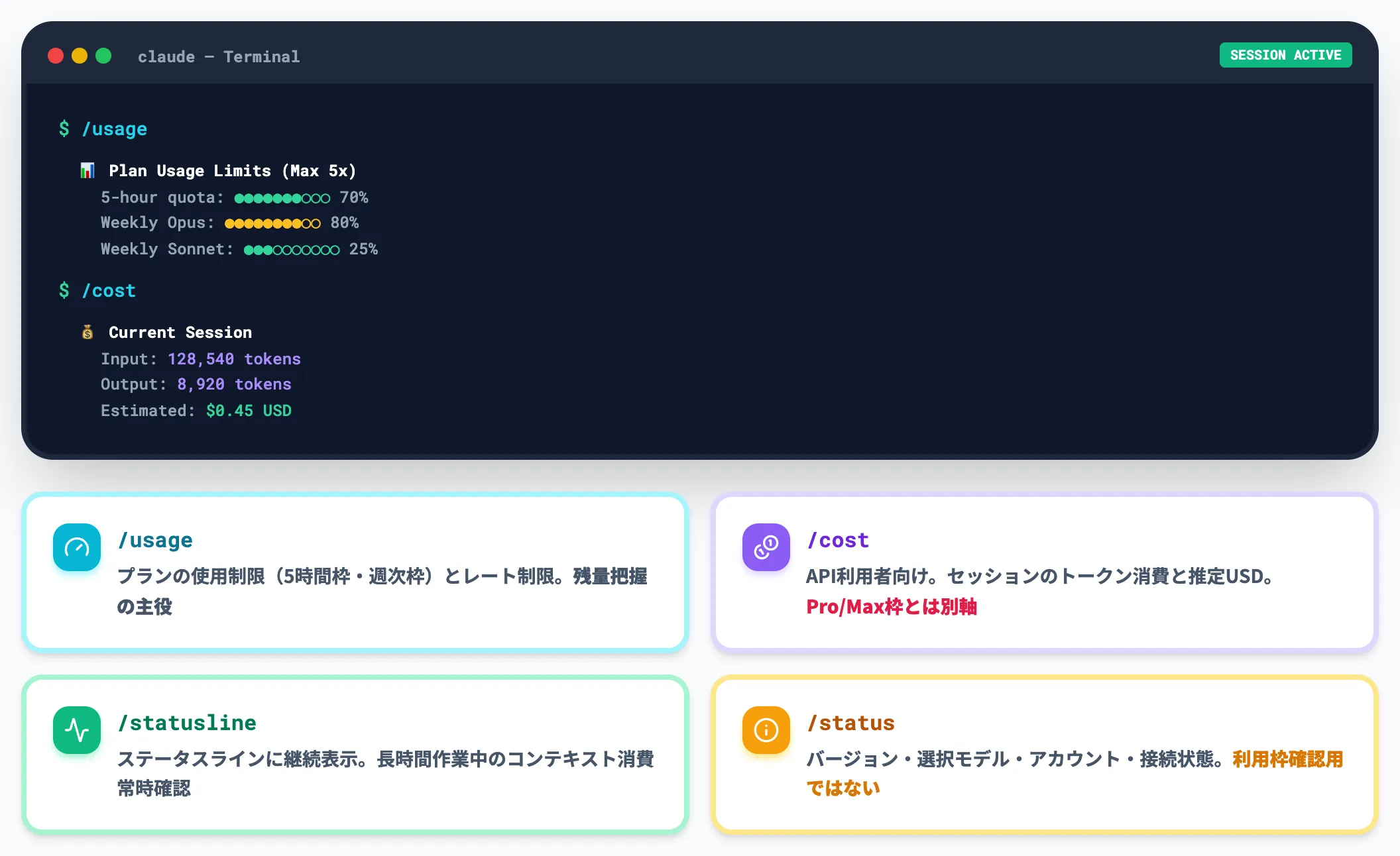This screenshot has height=856, width=1400.
Task: Click the SESSION ACTIVE badge
Action: pos(1285,55)
